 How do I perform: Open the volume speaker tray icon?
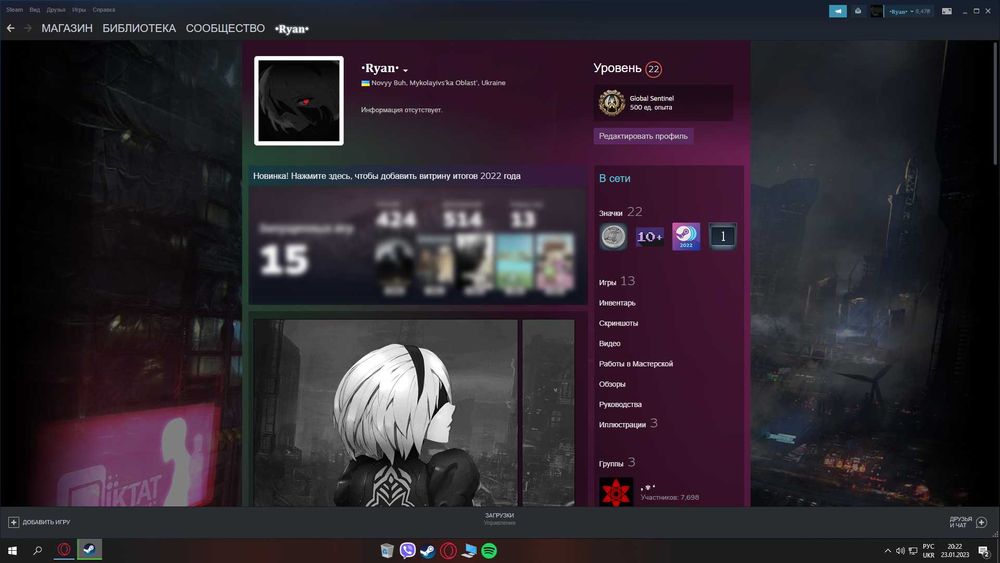[x=900, y=551]
